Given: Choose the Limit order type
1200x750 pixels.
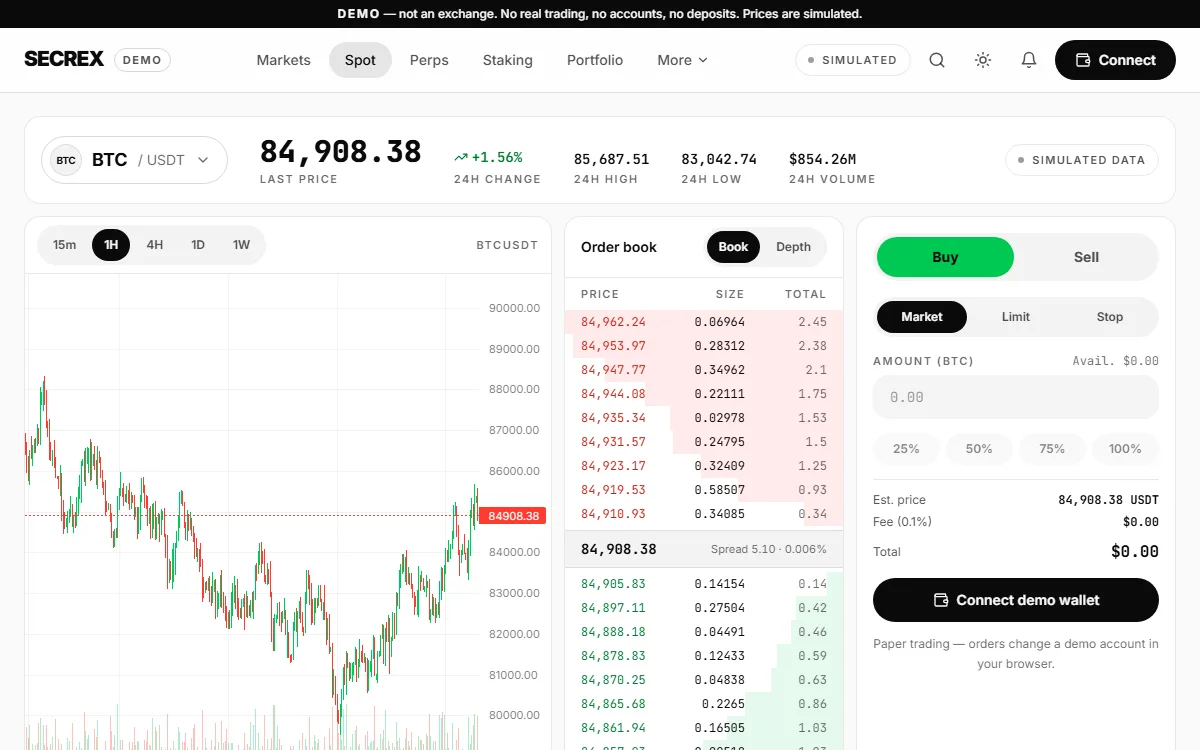Looking at the screenshot, I should point(1016,317).
